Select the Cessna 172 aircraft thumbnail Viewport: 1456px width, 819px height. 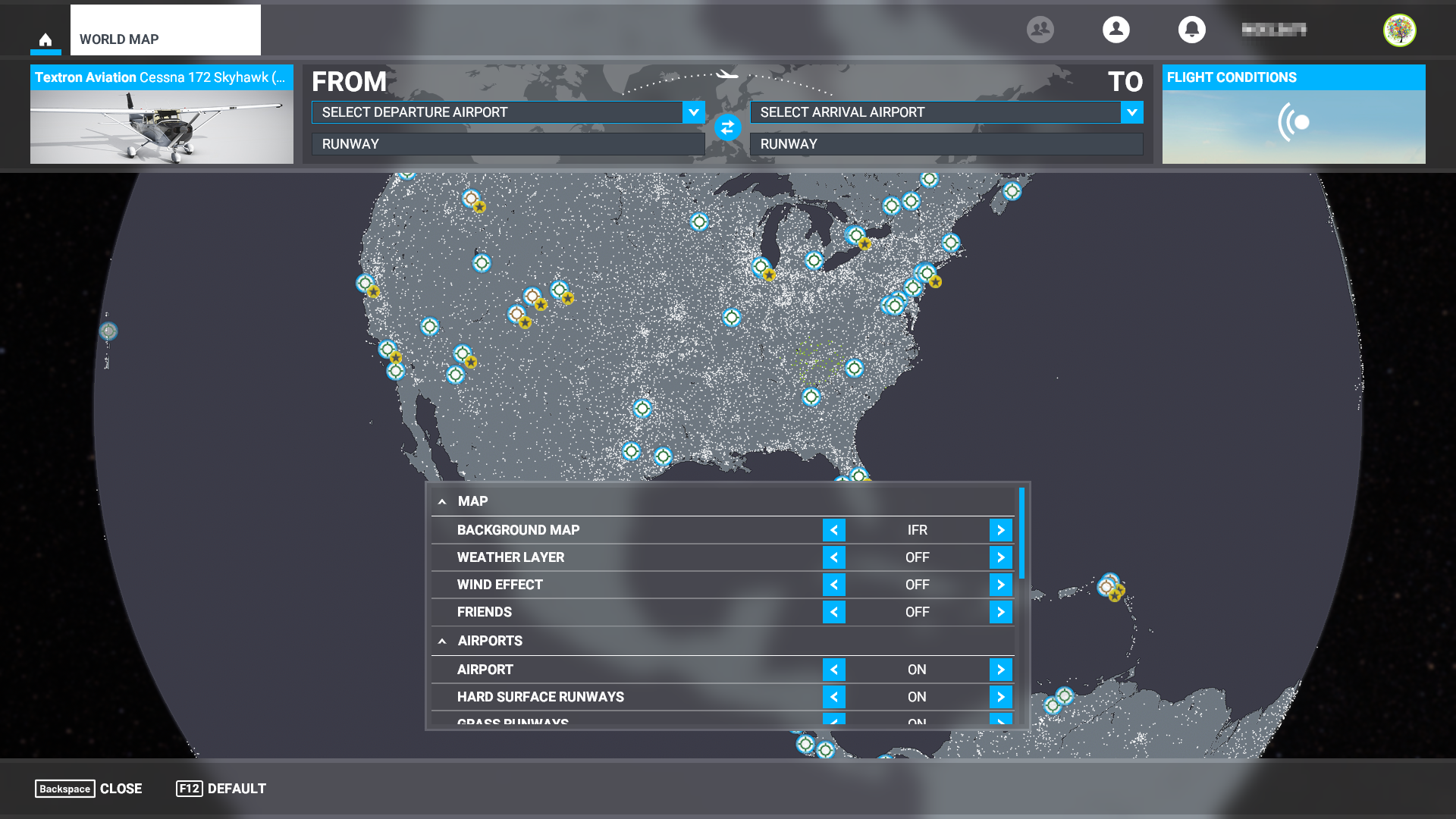pyautogui.click(x=162, y=126)
